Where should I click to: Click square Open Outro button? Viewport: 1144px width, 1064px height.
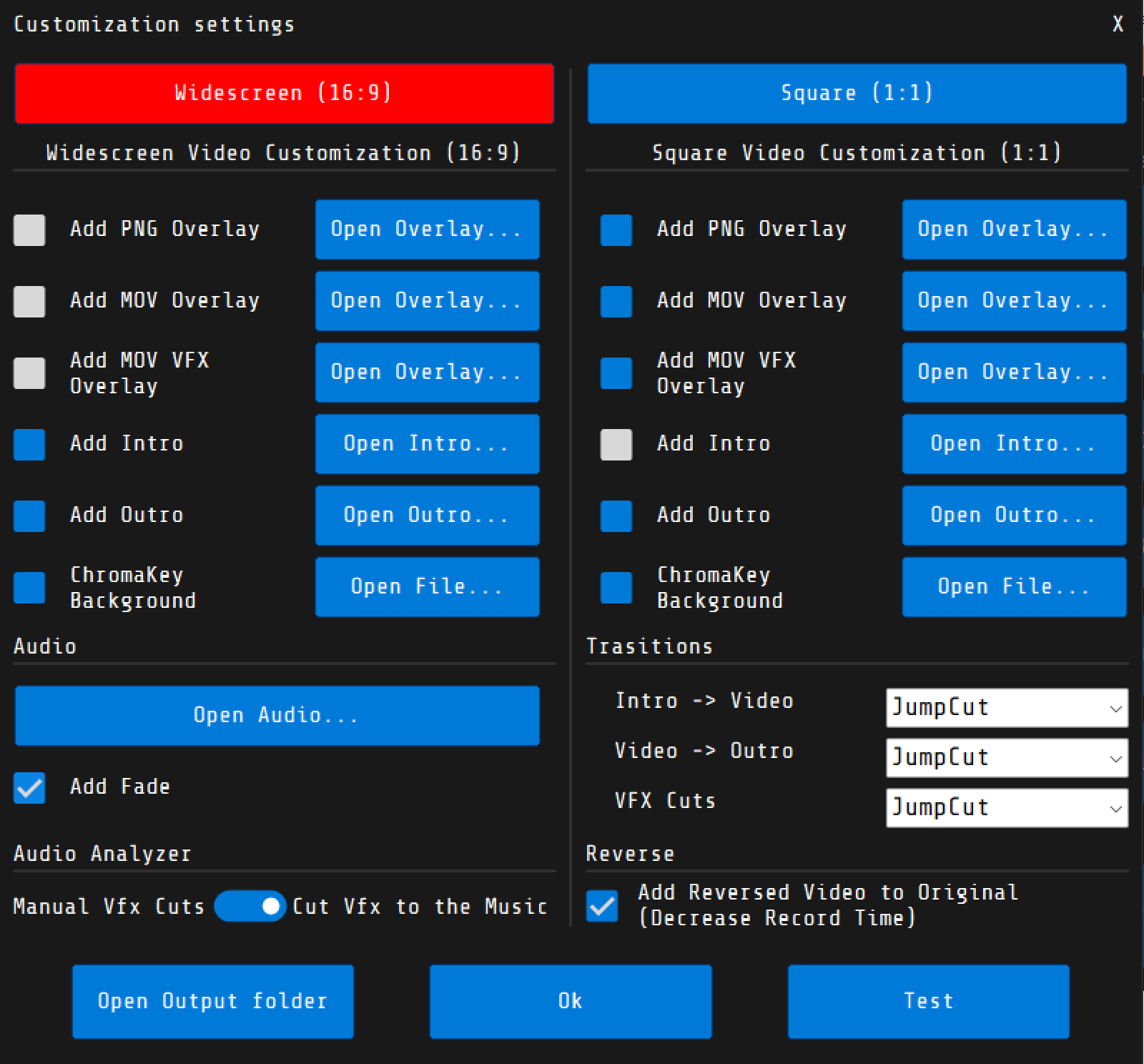point(1014,516)
